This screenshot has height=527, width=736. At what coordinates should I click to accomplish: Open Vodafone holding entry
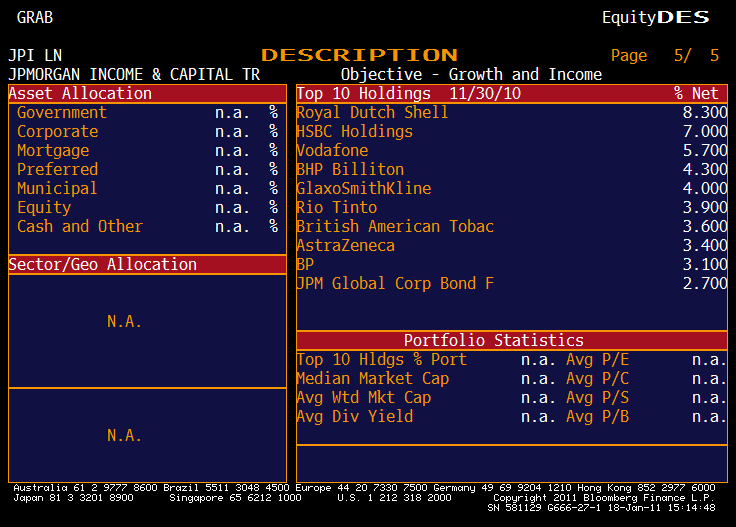[x=332, y=151]
